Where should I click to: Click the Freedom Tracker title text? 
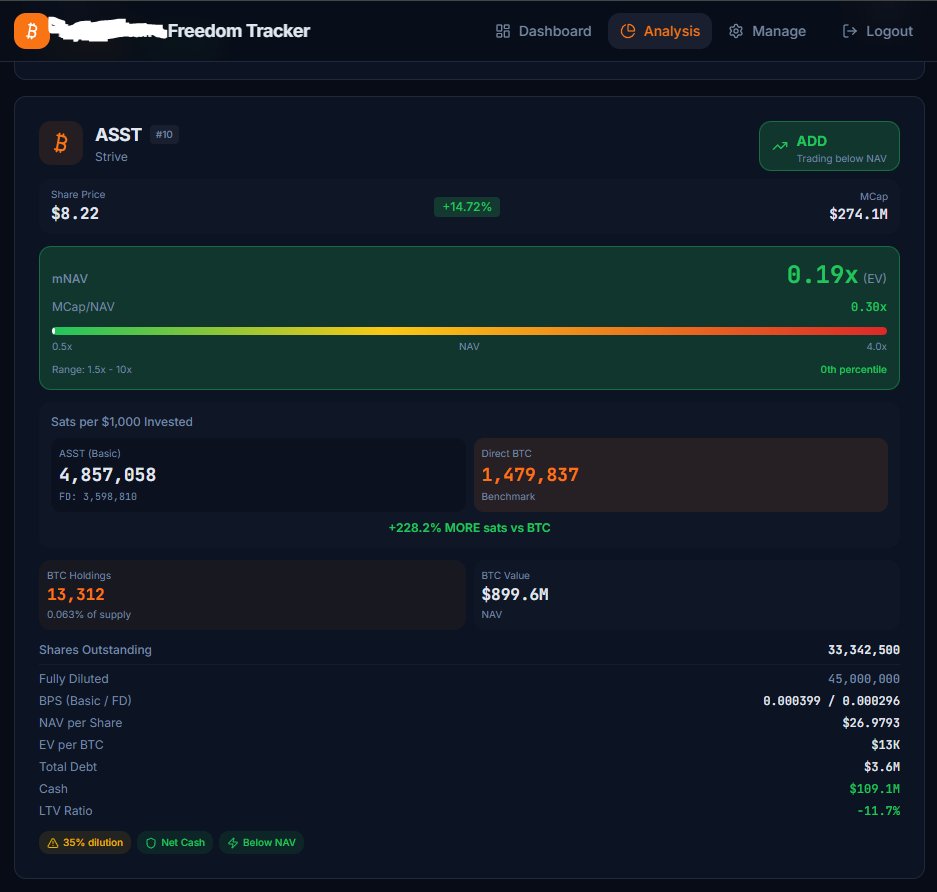[238, 30]
